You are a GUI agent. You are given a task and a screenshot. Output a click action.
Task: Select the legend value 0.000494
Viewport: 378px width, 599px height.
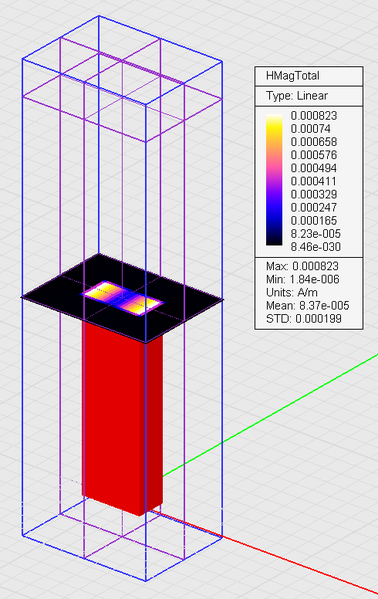(314, 168)
